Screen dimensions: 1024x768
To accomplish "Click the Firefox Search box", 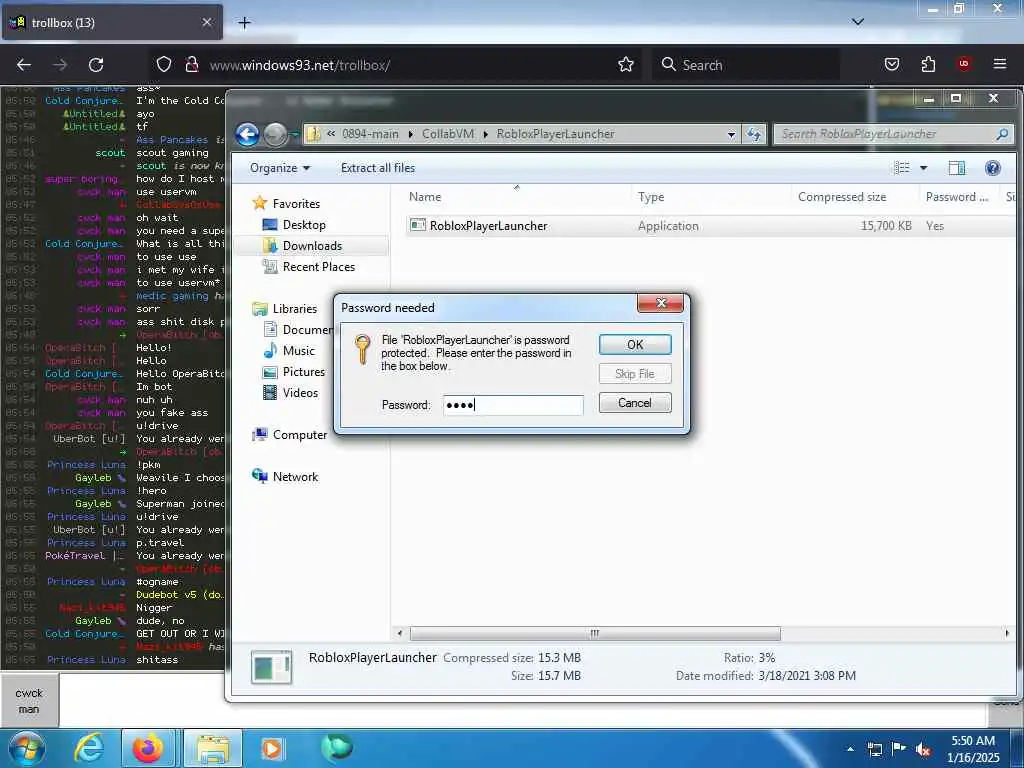I will click(x=746, y=65).
